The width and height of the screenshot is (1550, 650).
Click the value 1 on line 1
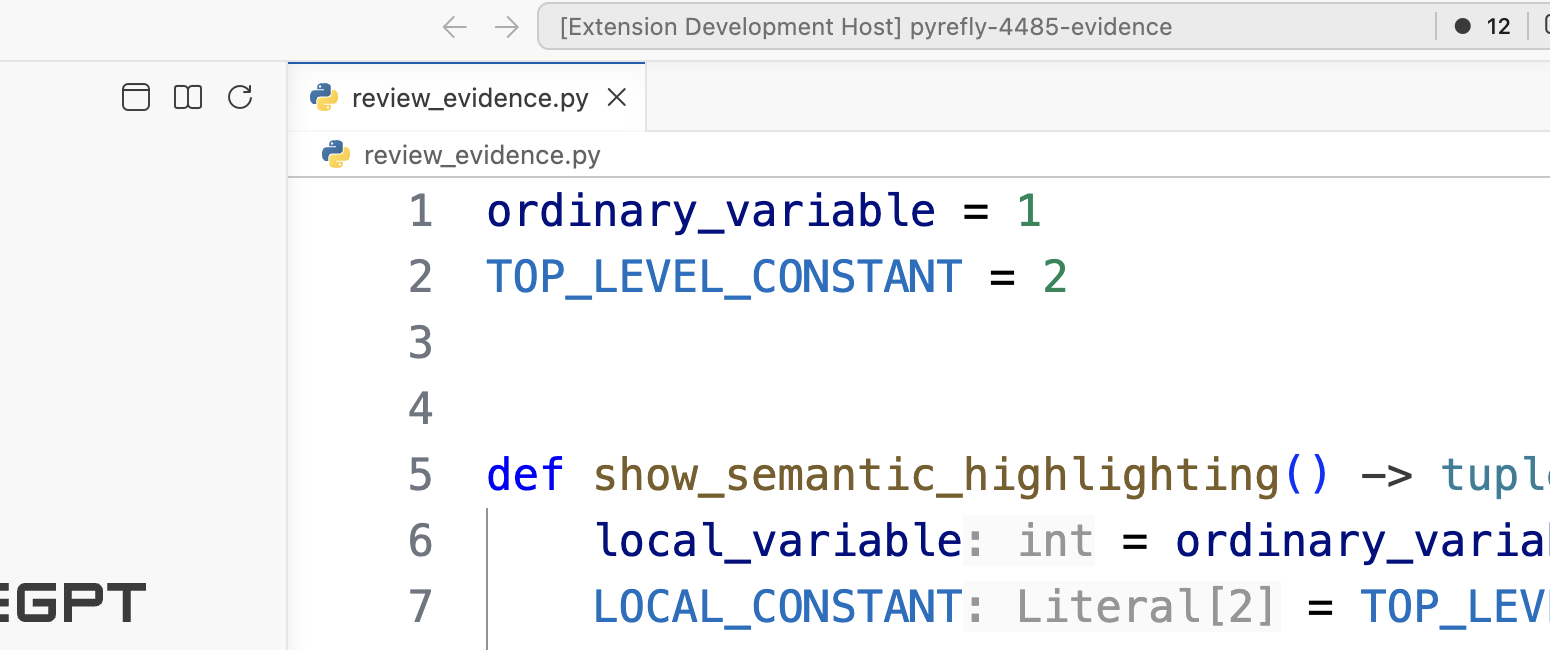point(1029,211)
